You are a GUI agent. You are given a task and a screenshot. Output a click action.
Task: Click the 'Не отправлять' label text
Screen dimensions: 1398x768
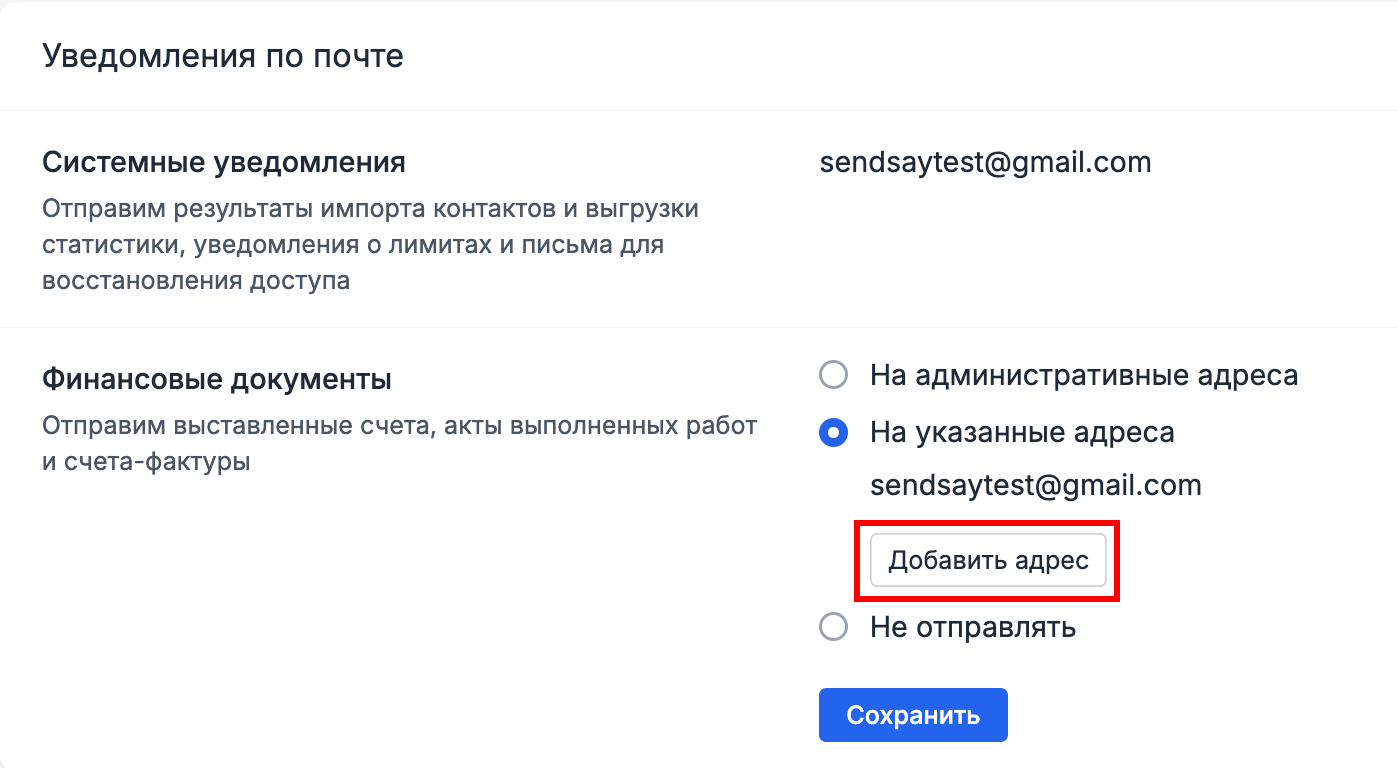pos(971,627)
